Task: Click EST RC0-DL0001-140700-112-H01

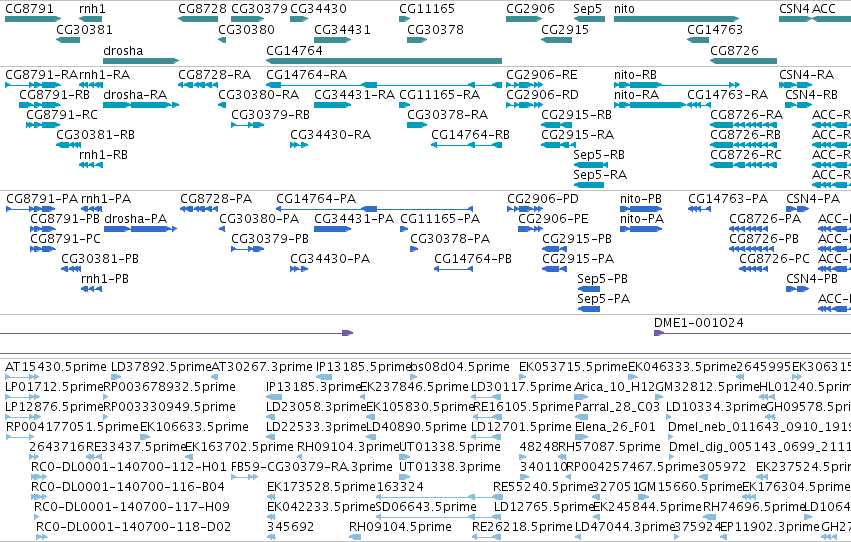Action: tap(129, 467)
